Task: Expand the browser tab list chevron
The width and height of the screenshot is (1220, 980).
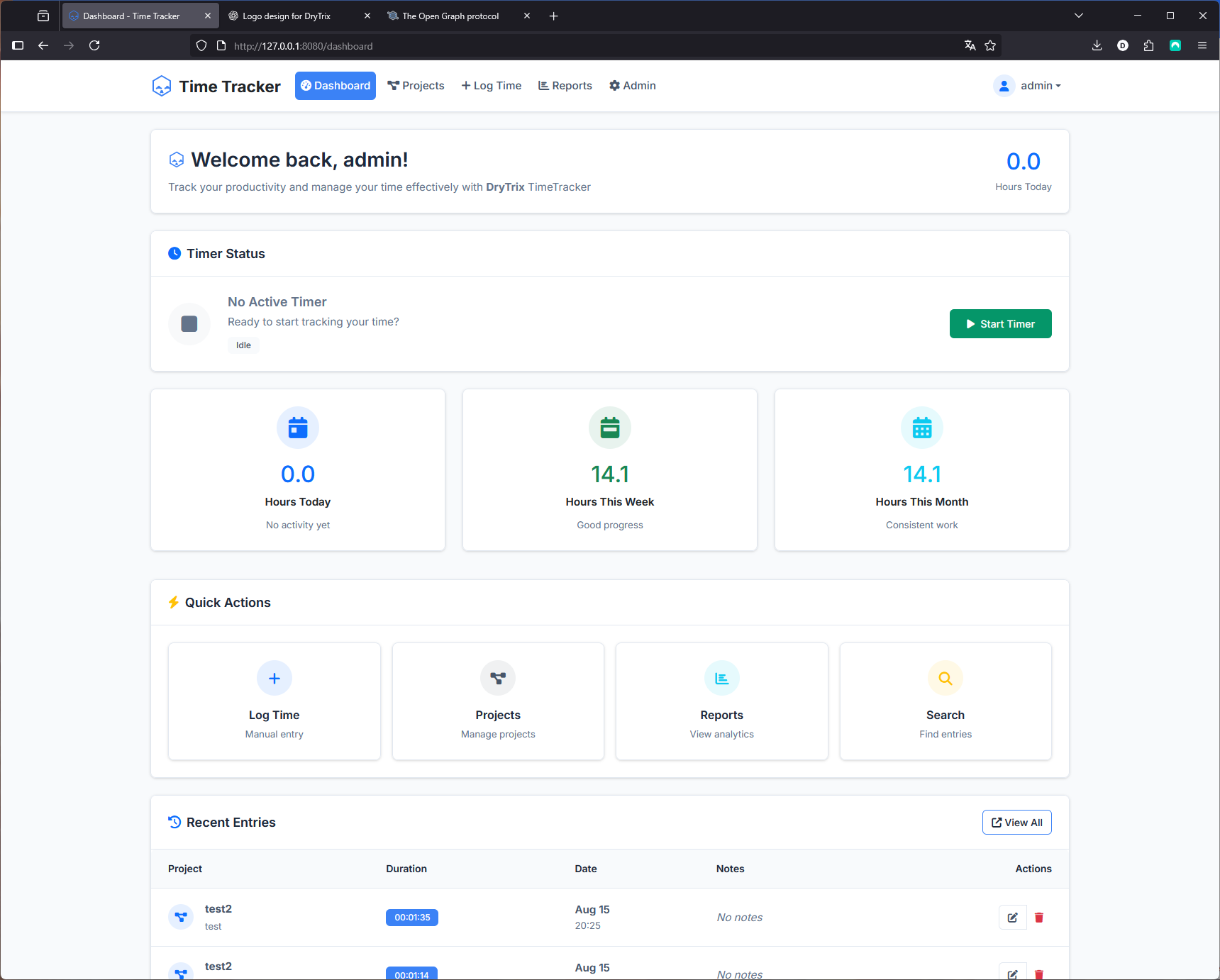Action: [1078, 15]
